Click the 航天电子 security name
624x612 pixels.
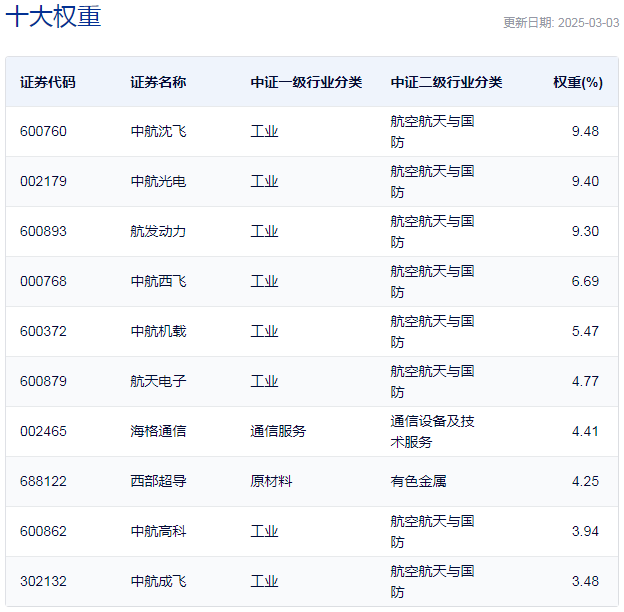pyautogui.click(x=158, y=381)
